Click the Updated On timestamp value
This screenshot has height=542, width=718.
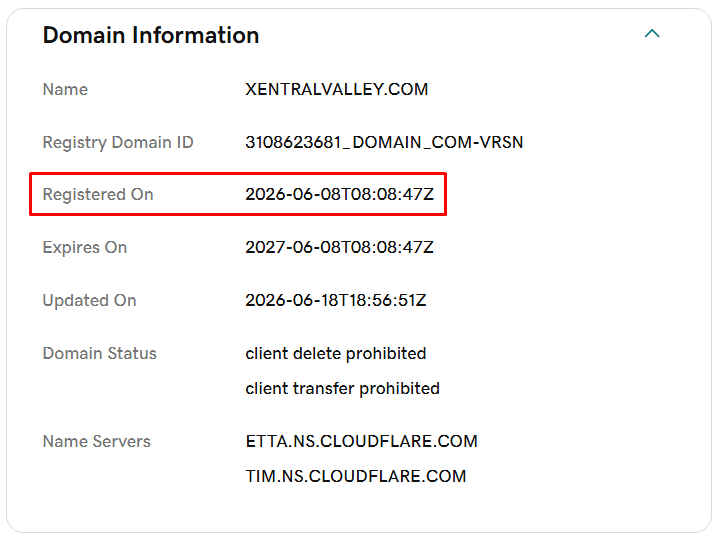pos(336,300)
